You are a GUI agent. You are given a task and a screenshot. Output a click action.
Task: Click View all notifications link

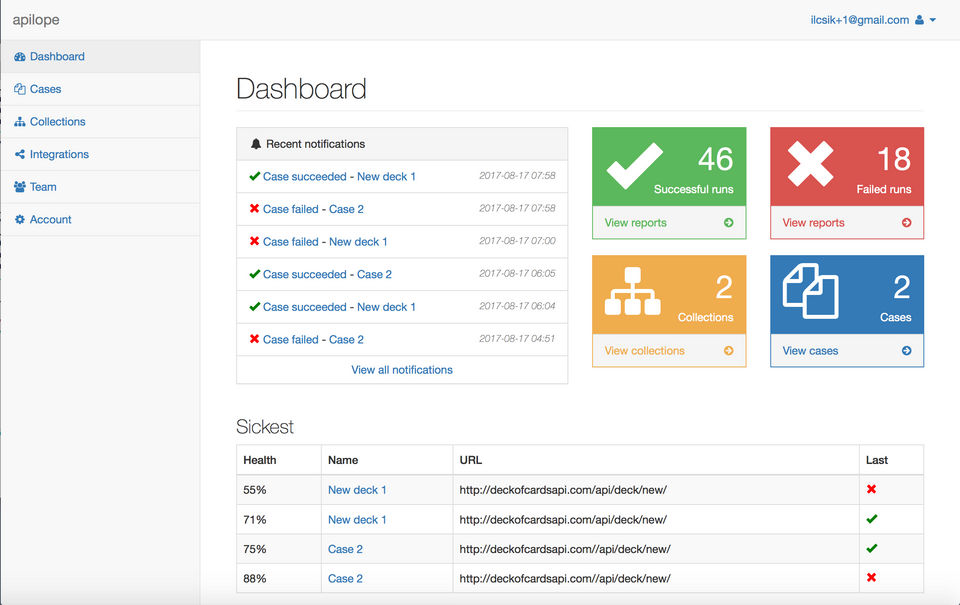(402, 370)
